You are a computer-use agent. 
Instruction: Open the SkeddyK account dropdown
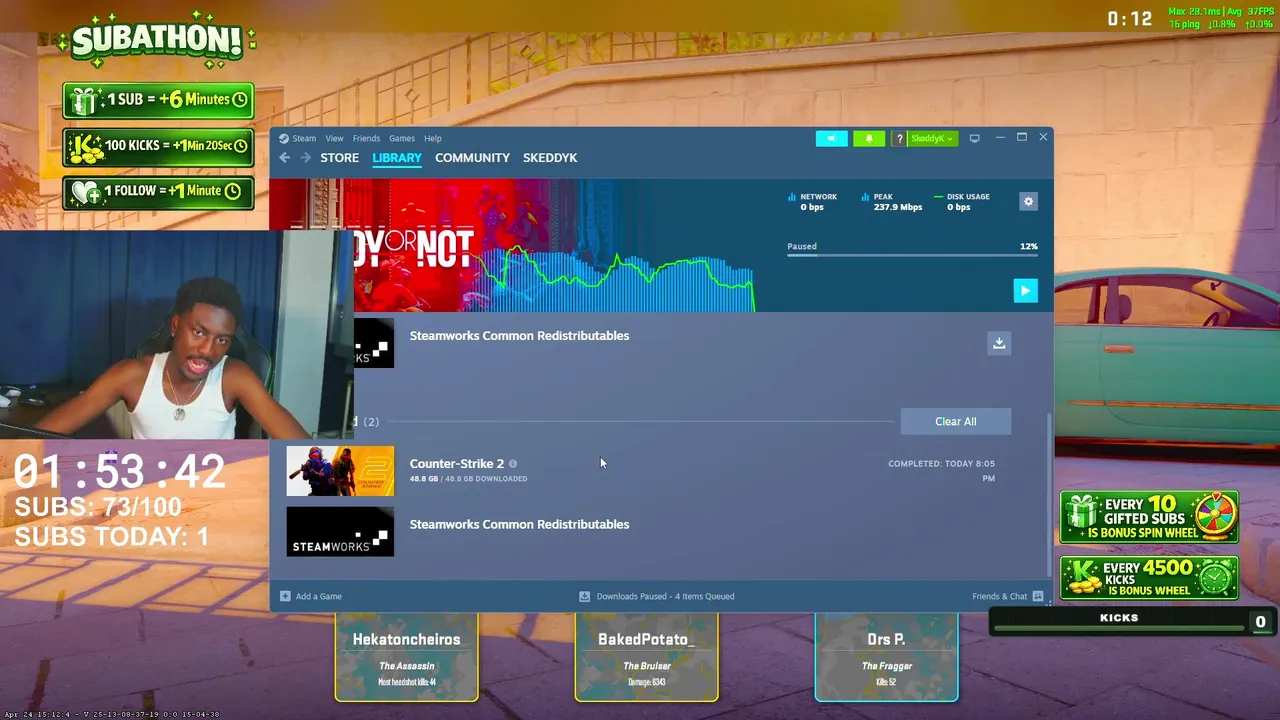coord(933,138)
